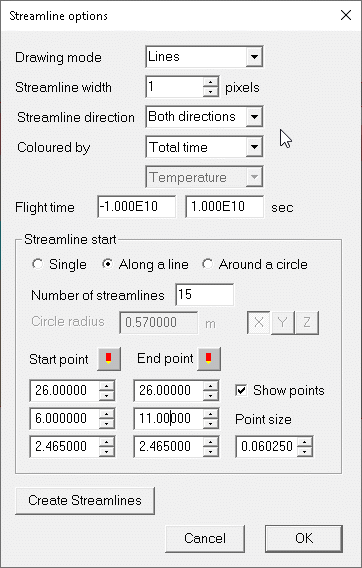Increase the Streamline width spinner value
Image resolution: width=362 pixels, height=568 pixels.
[x=210, y=82]
